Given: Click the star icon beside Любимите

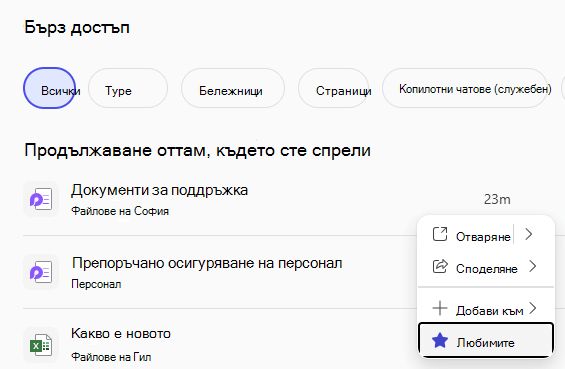Looking at the screenshot, I should click(x=440, y=341).
